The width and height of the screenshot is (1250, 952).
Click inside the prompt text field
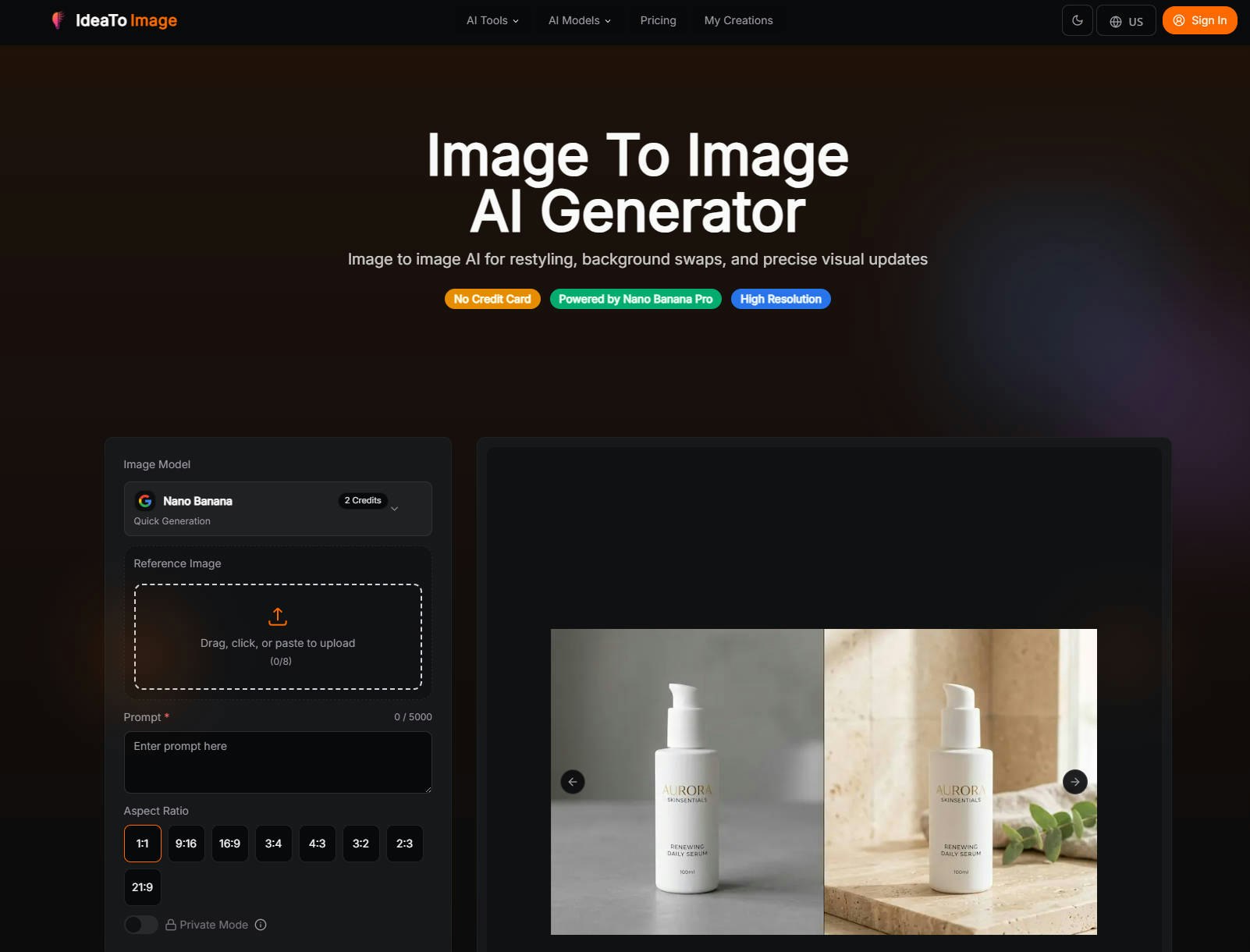coord(278,762)
